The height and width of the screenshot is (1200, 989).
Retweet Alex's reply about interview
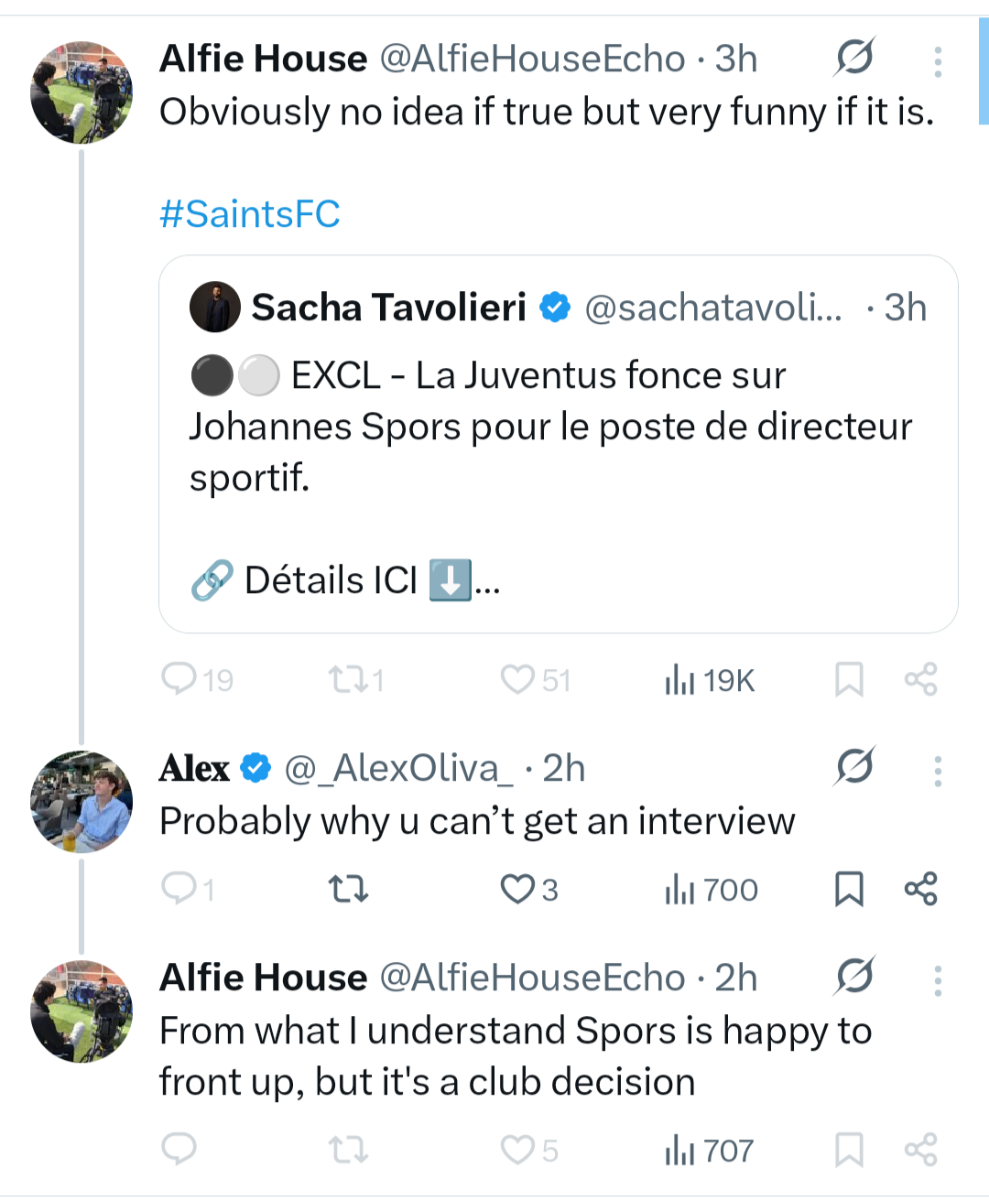[x=346, y=889]
